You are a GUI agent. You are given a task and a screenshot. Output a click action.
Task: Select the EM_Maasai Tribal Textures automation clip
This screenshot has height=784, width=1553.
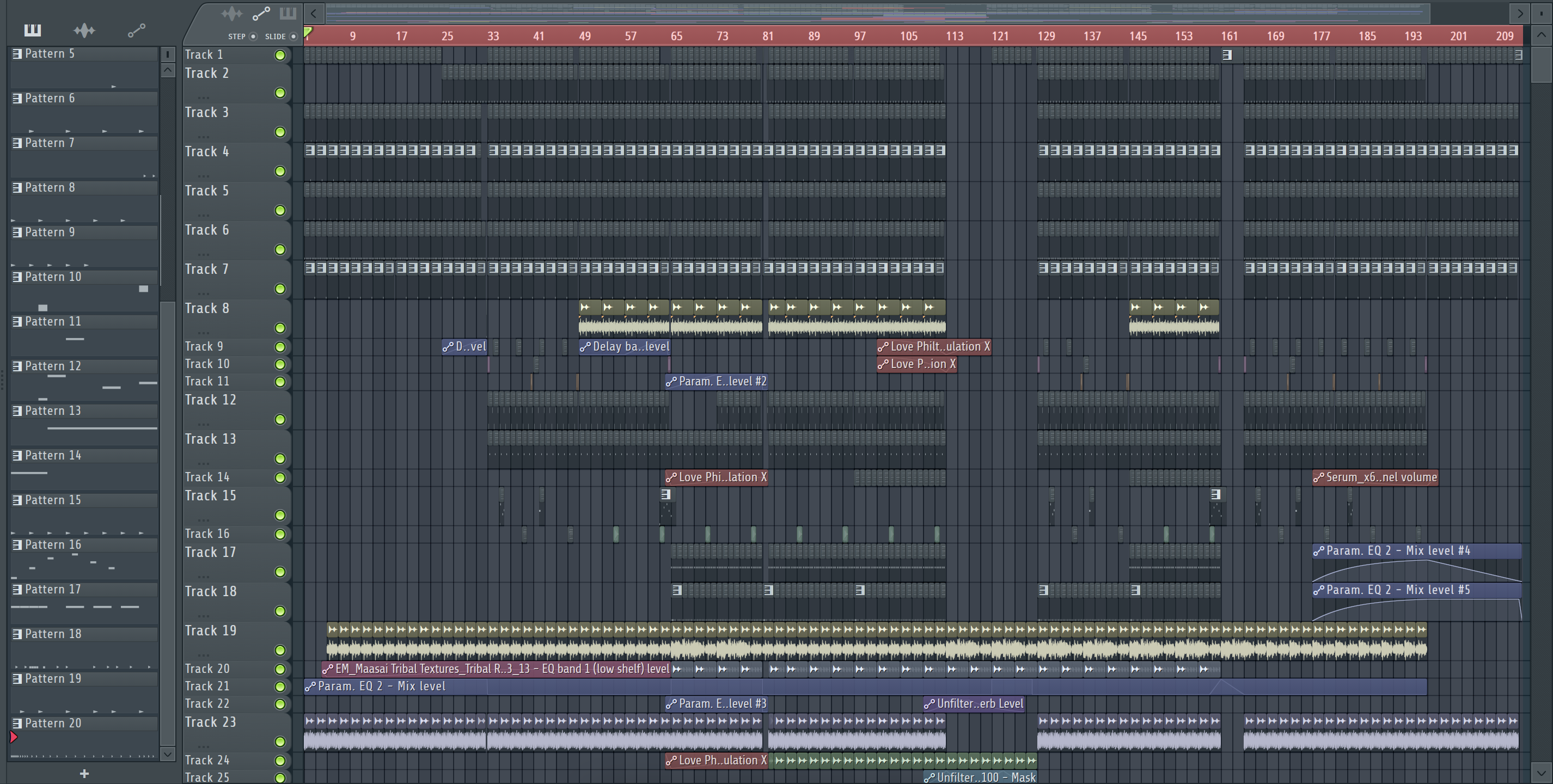pos(496,669)
